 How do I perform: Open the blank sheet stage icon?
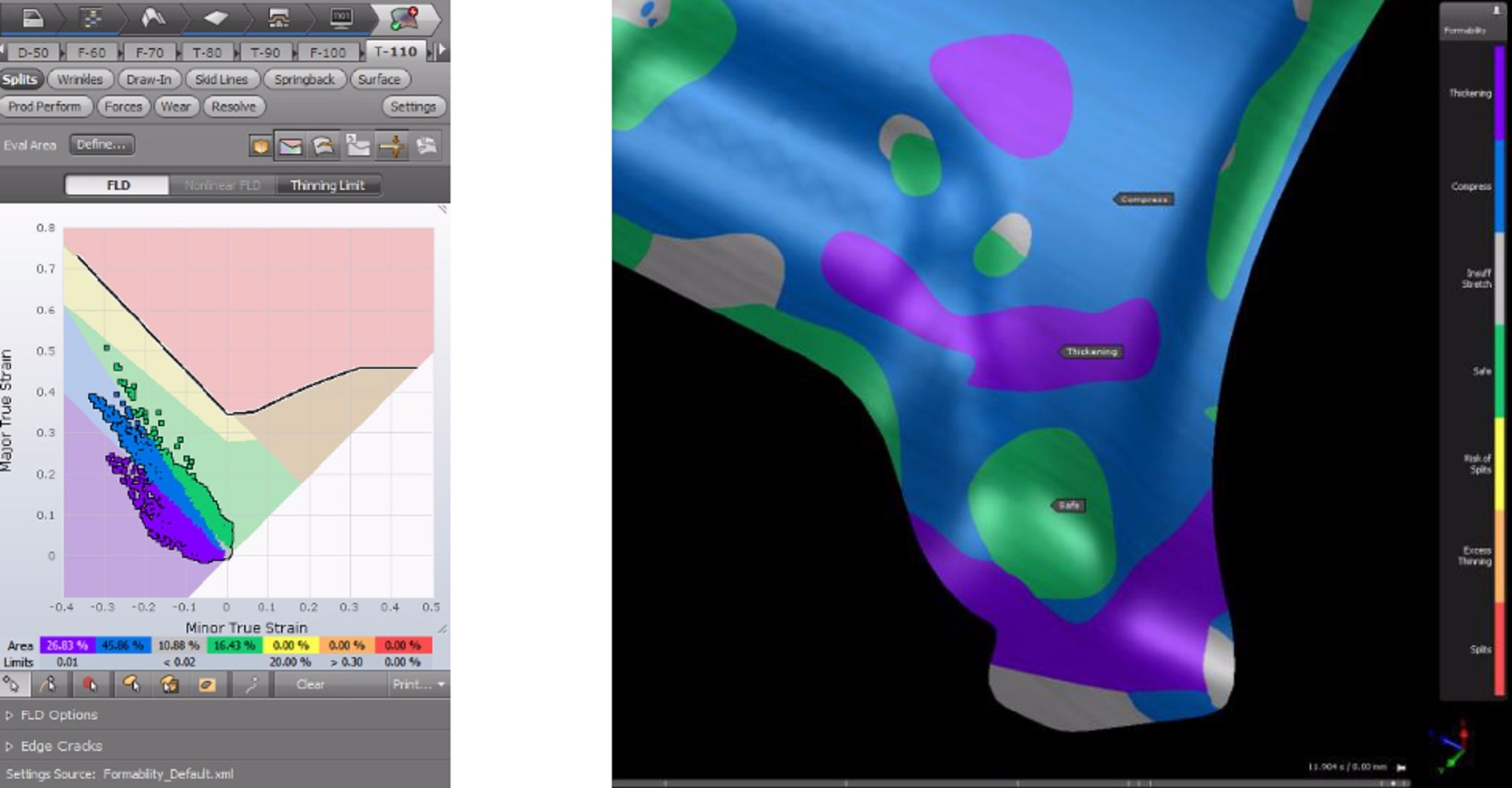pyautogui.click(x=215, y=17)
